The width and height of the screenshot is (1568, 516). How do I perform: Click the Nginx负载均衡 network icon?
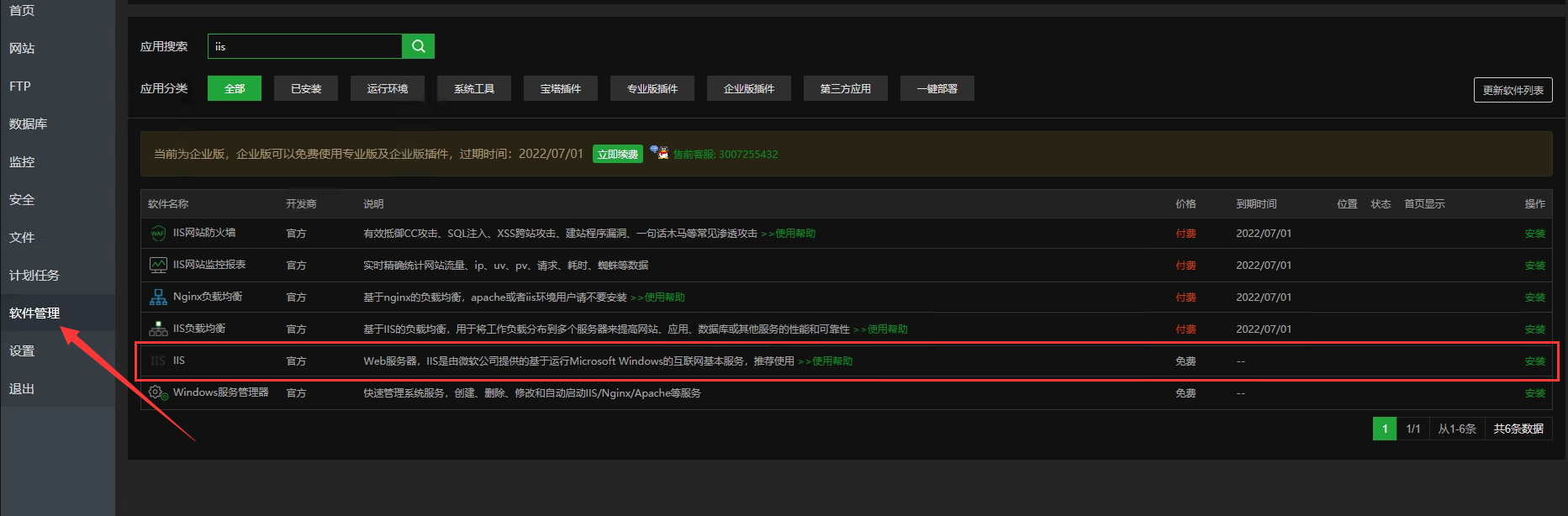[158, 297]
